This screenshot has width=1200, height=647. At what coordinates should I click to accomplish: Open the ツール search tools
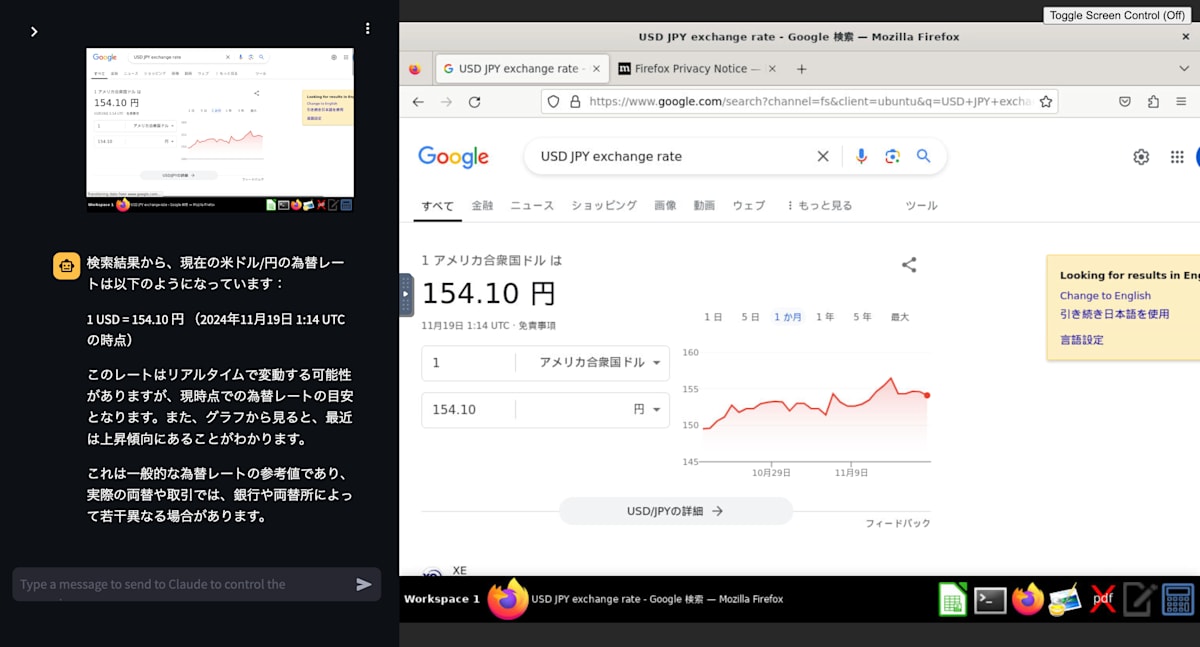click(921, 206)
